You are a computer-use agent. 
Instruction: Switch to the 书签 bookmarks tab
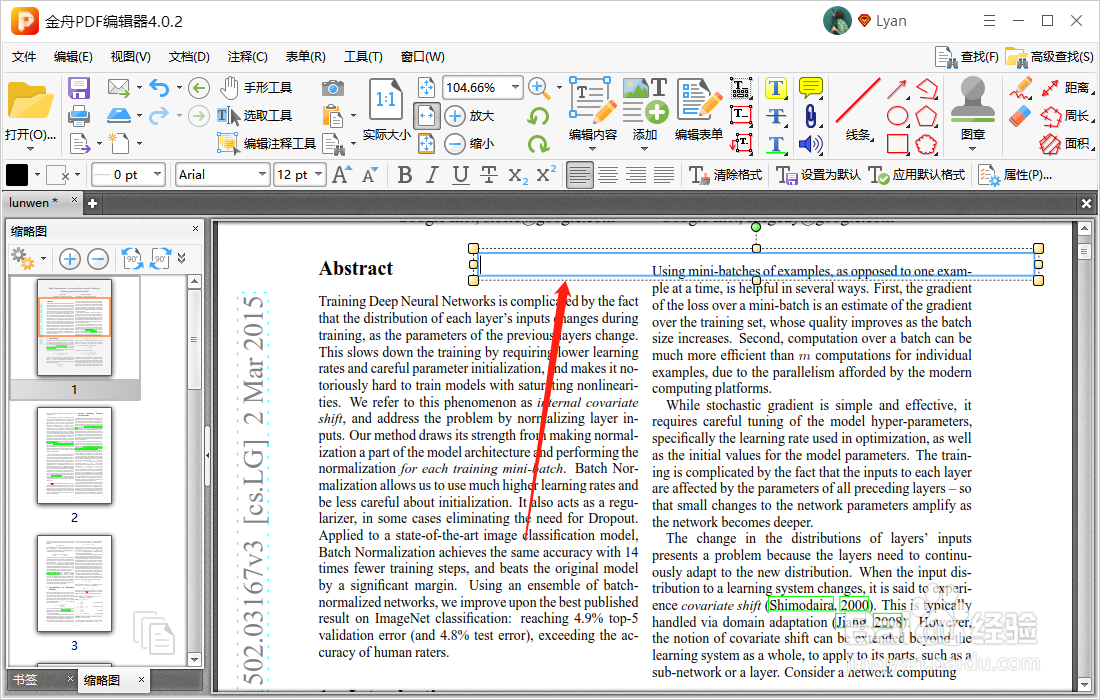click(25, 680)
